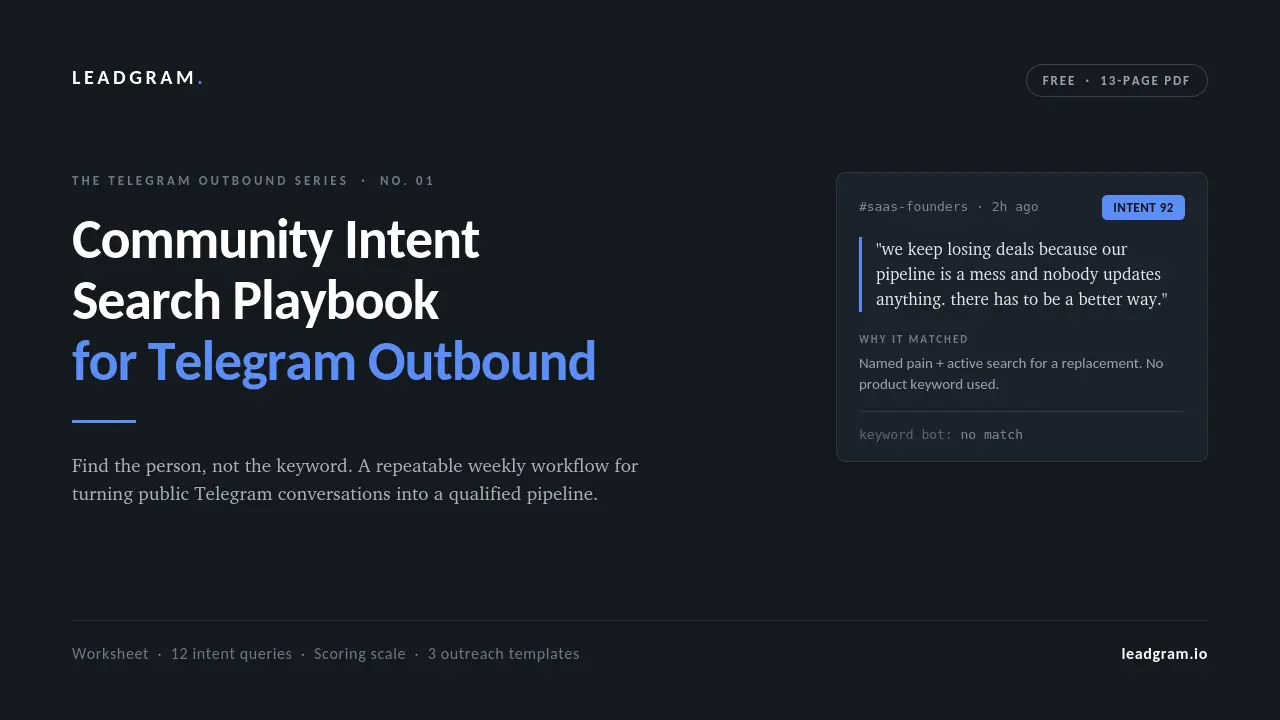This screenshot has width=1280, height=720.
Task: Click THE TELEGRAM OUTBOUND SERIES label
Action: point(210,181)
